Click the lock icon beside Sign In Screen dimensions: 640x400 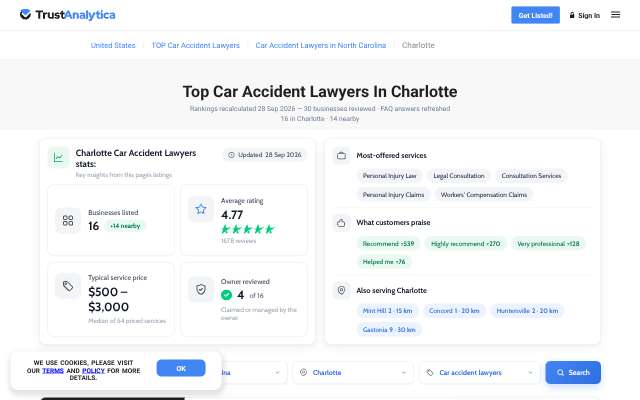pyautogui.click(x=572, y=15)
